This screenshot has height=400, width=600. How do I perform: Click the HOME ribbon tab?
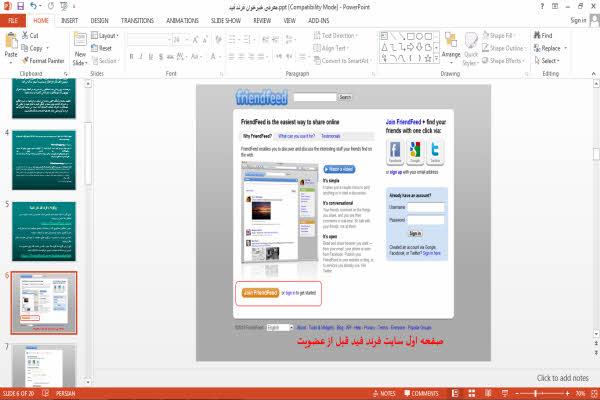tap(41, 21)
